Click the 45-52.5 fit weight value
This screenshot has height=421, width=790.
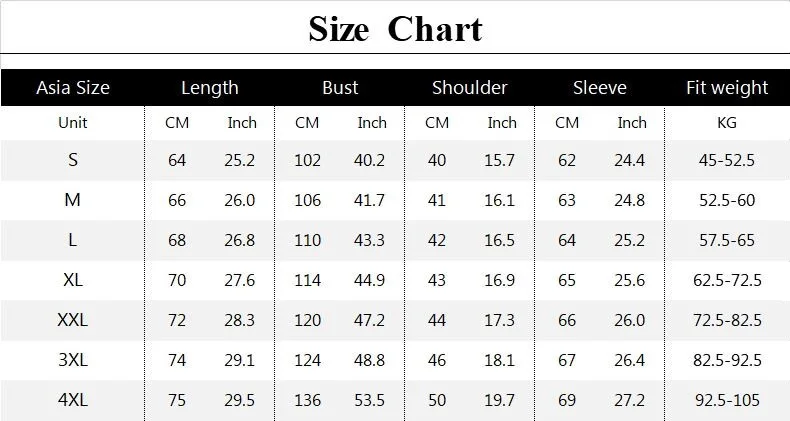[x=727, y=160]
